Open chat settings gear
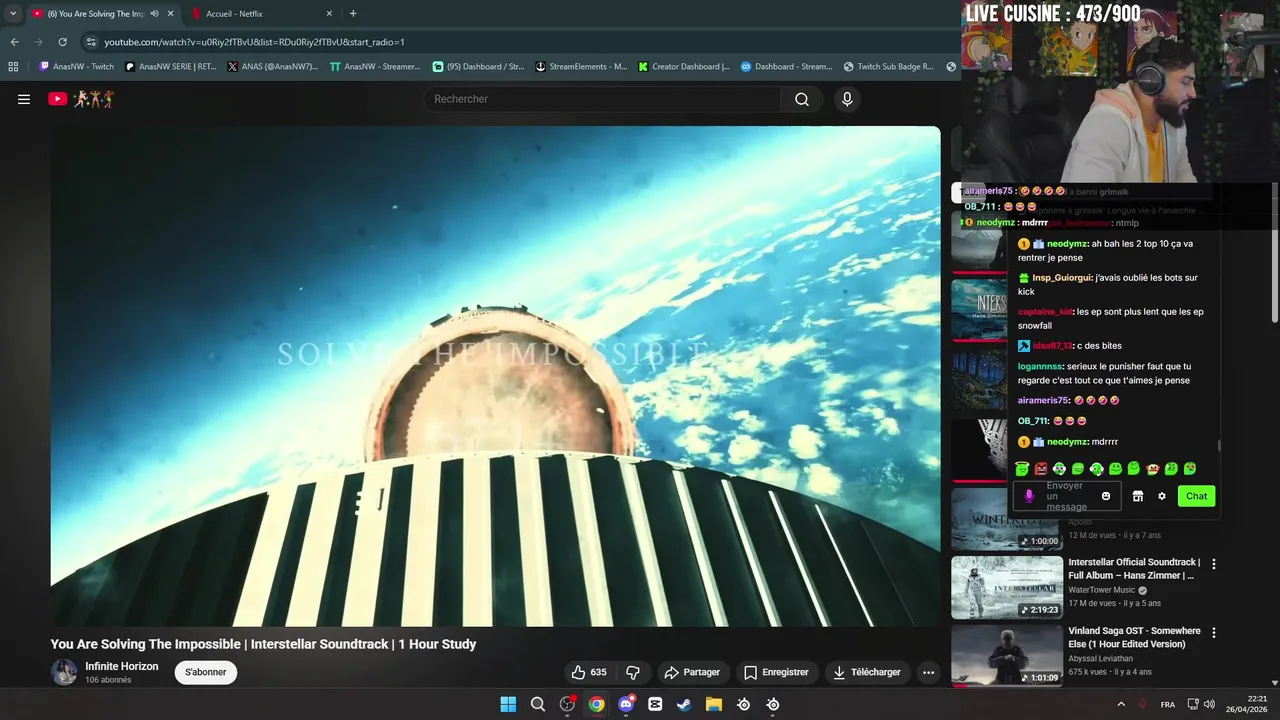The image size is (1280, 720). (1162, 496)
